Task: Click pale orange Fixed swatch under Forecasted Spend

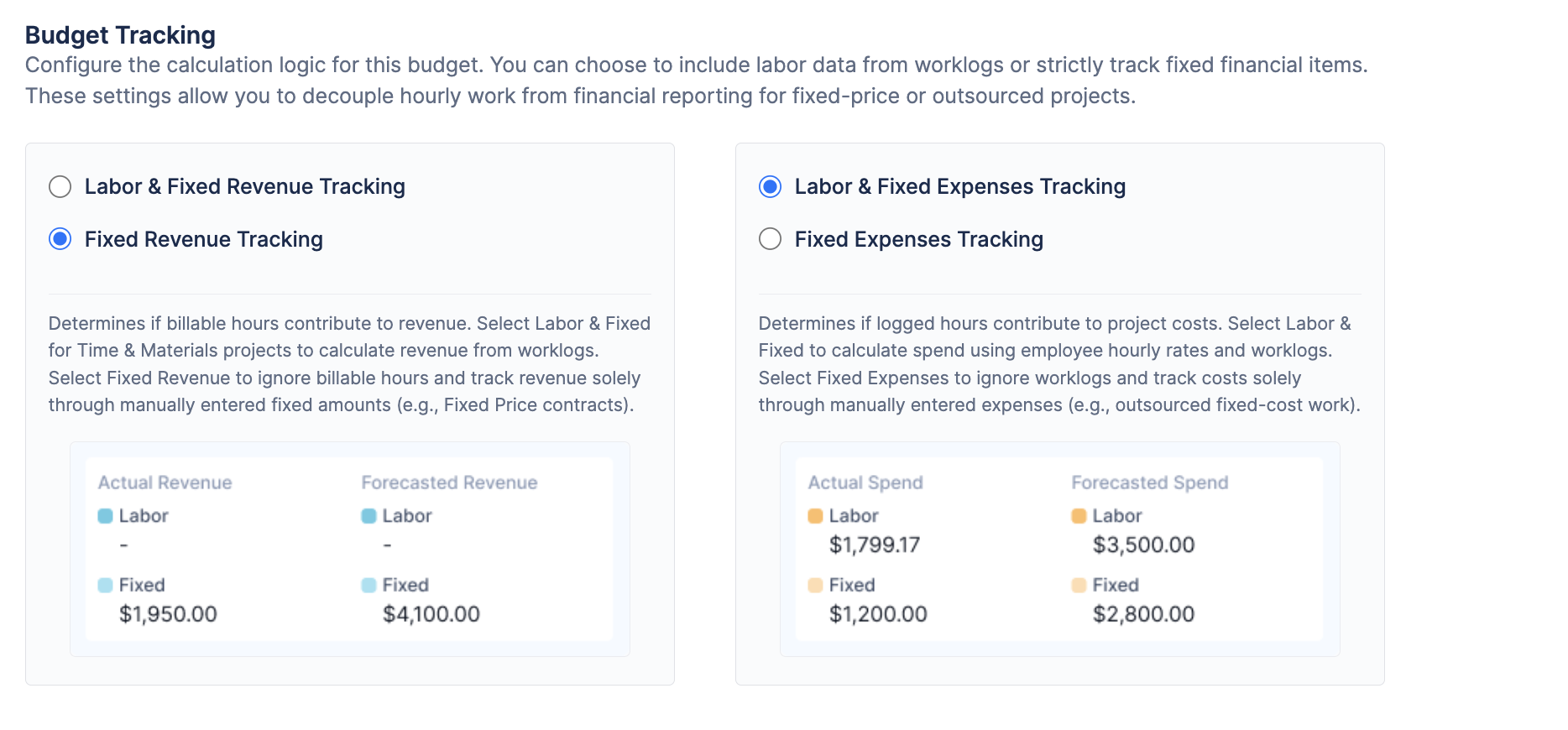Action: click(1079, 585)
